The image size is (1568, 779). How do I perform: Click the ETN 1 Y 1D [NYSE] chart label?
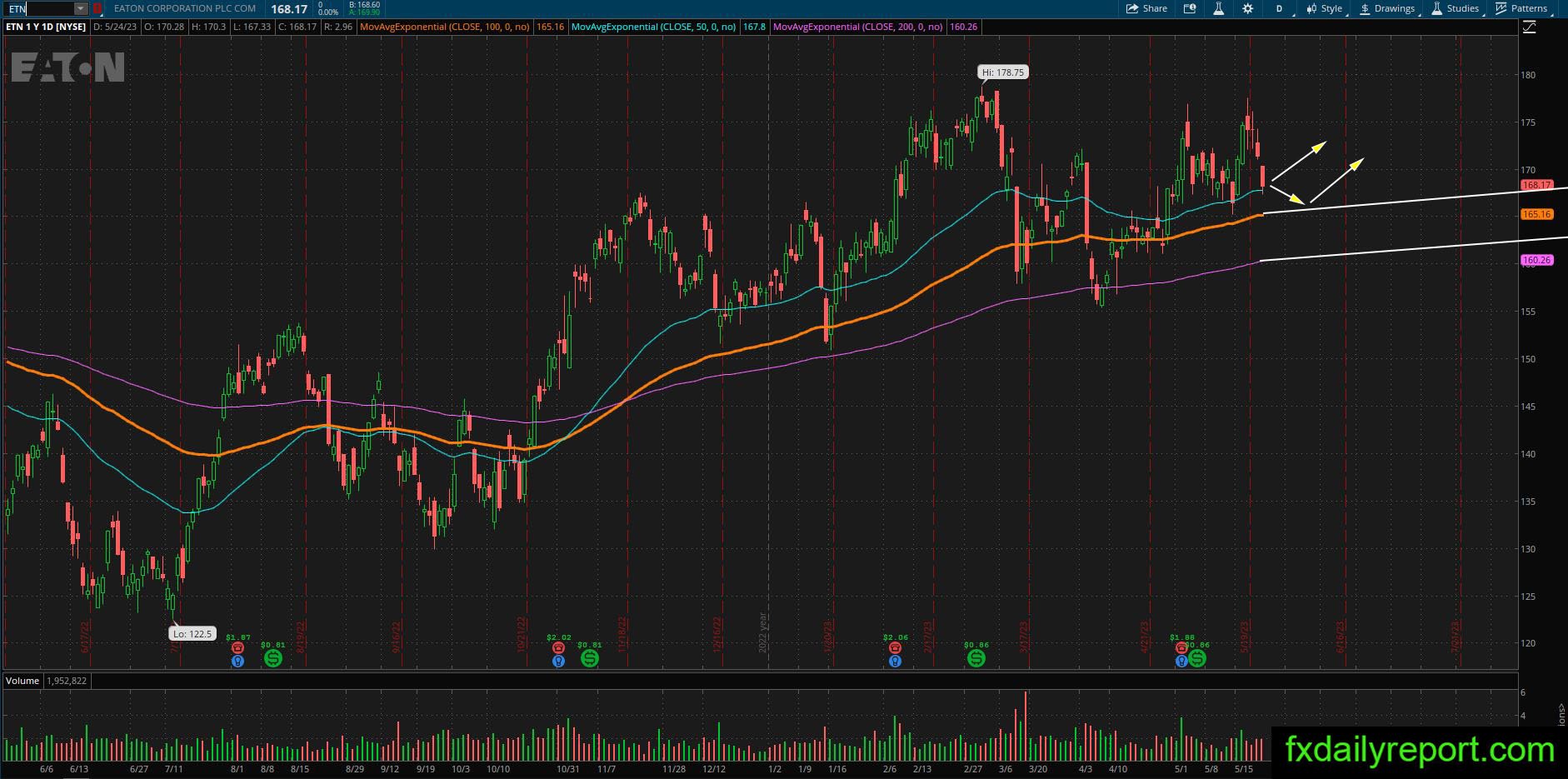46,27
